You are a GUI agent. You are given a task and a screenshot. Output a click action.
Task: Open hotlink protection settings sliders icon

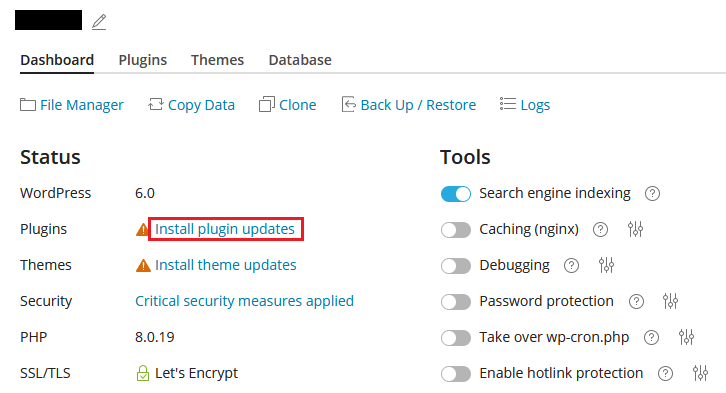tap(700, 373)
